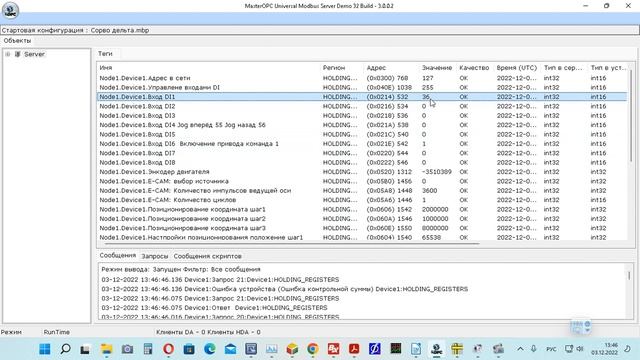
Task: Open the Mail app from the taskbar
Action: click(231, 349)
